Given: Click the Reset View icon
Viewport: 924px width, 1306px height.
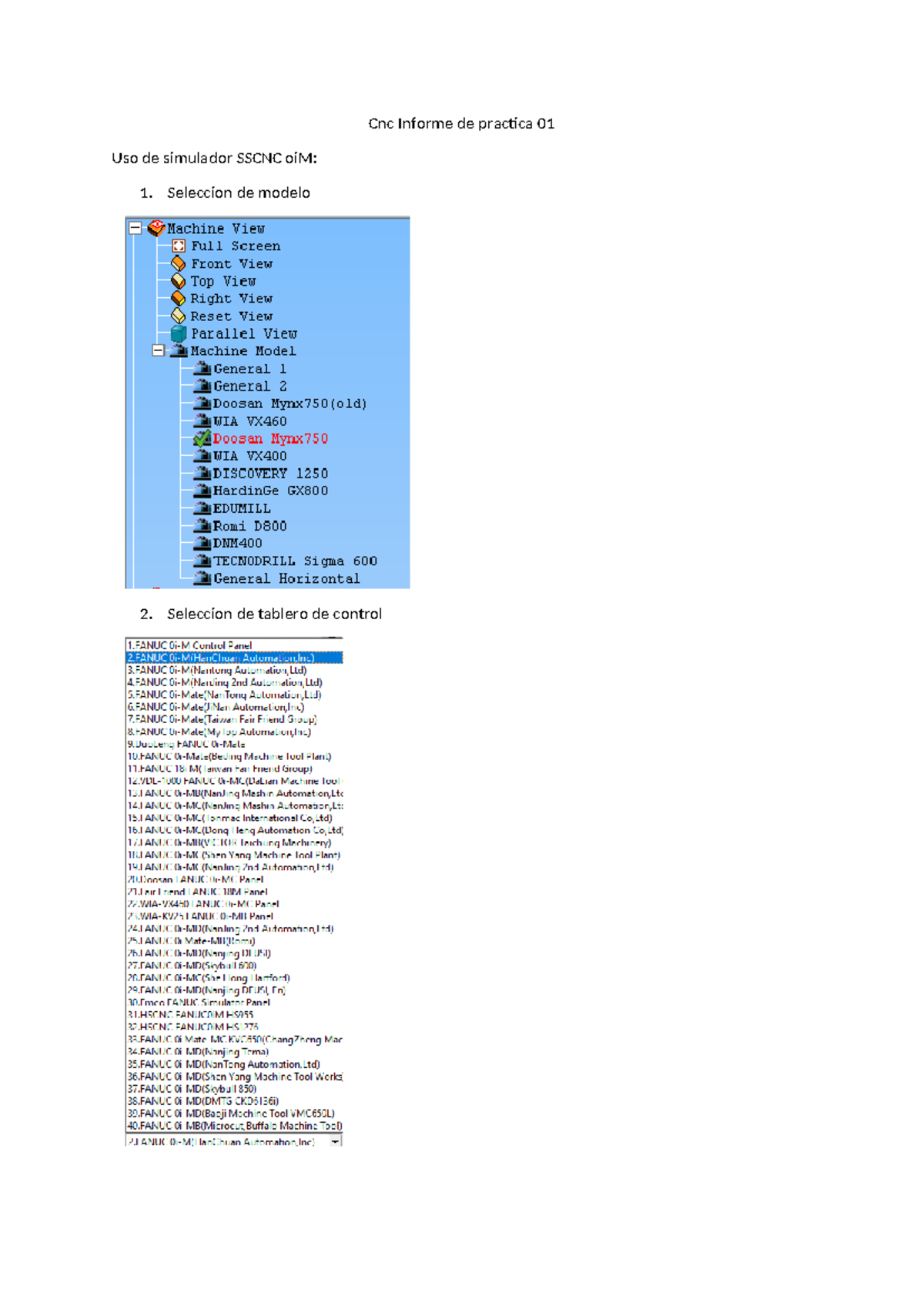Looking at the screenshot, I should click(x=179, y=316).
